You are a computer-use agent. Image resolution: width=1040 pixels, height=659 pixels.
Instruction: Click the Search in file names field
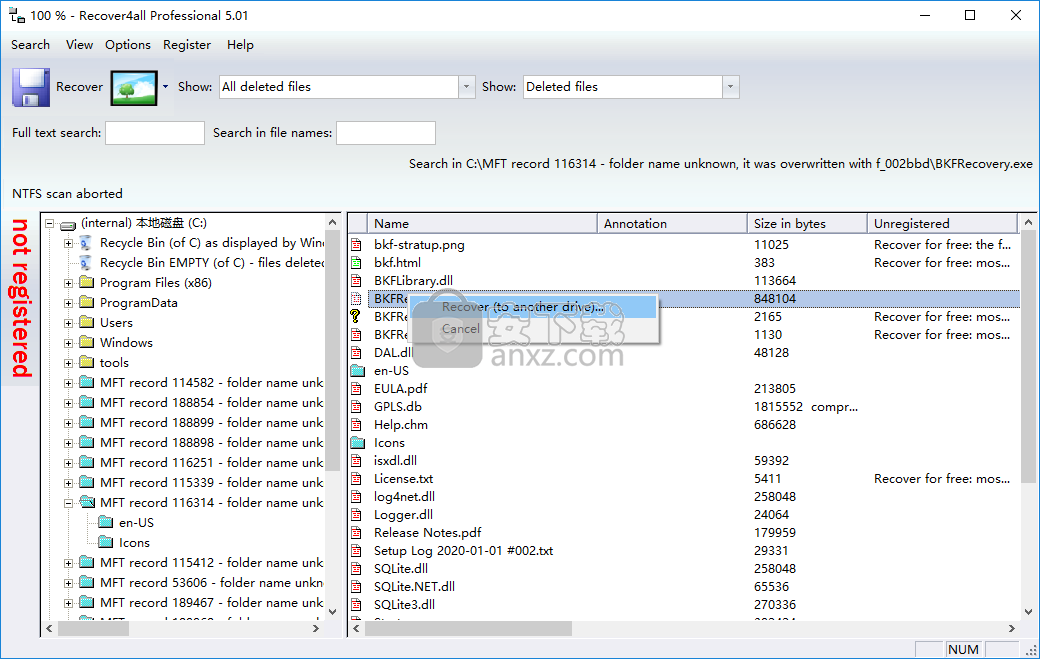tap(385, 133)
